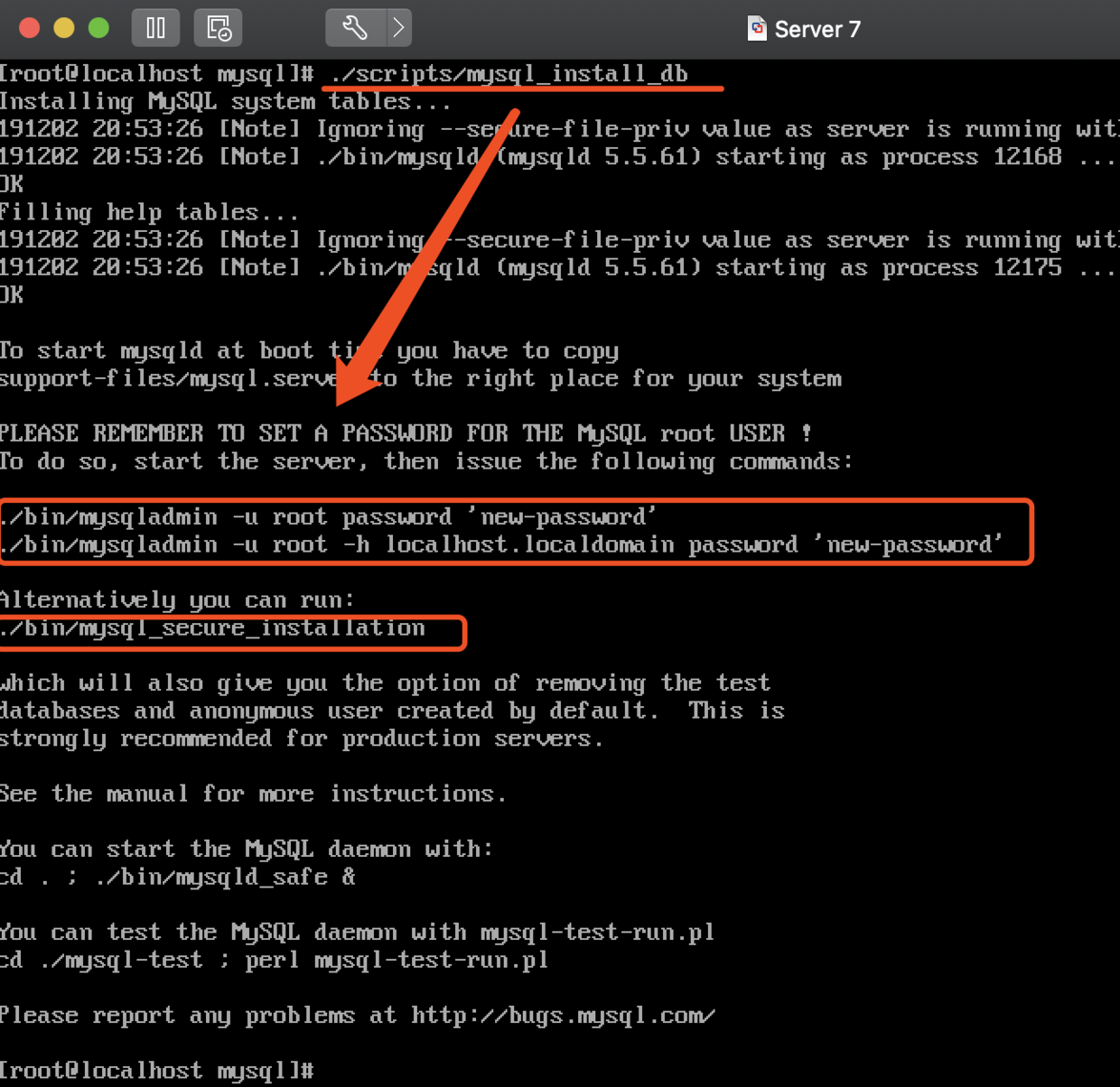Expand the toolbar with the chevron arrow
Screen dimensions: 1120x1087
click(x=398, y=27)
